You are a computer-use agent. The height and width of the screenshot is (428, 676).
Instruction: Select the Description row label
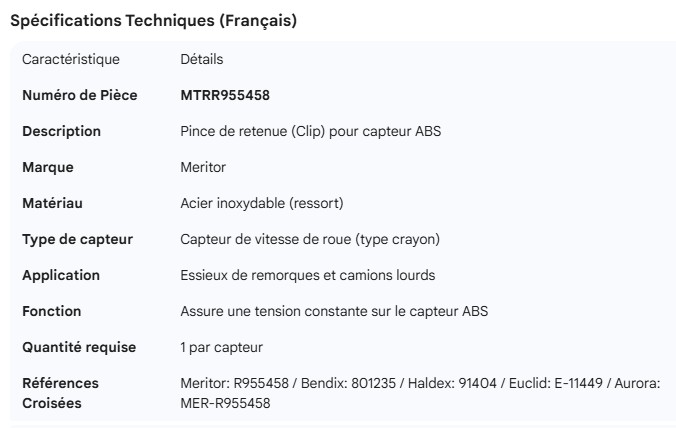[x=61, y=132]
